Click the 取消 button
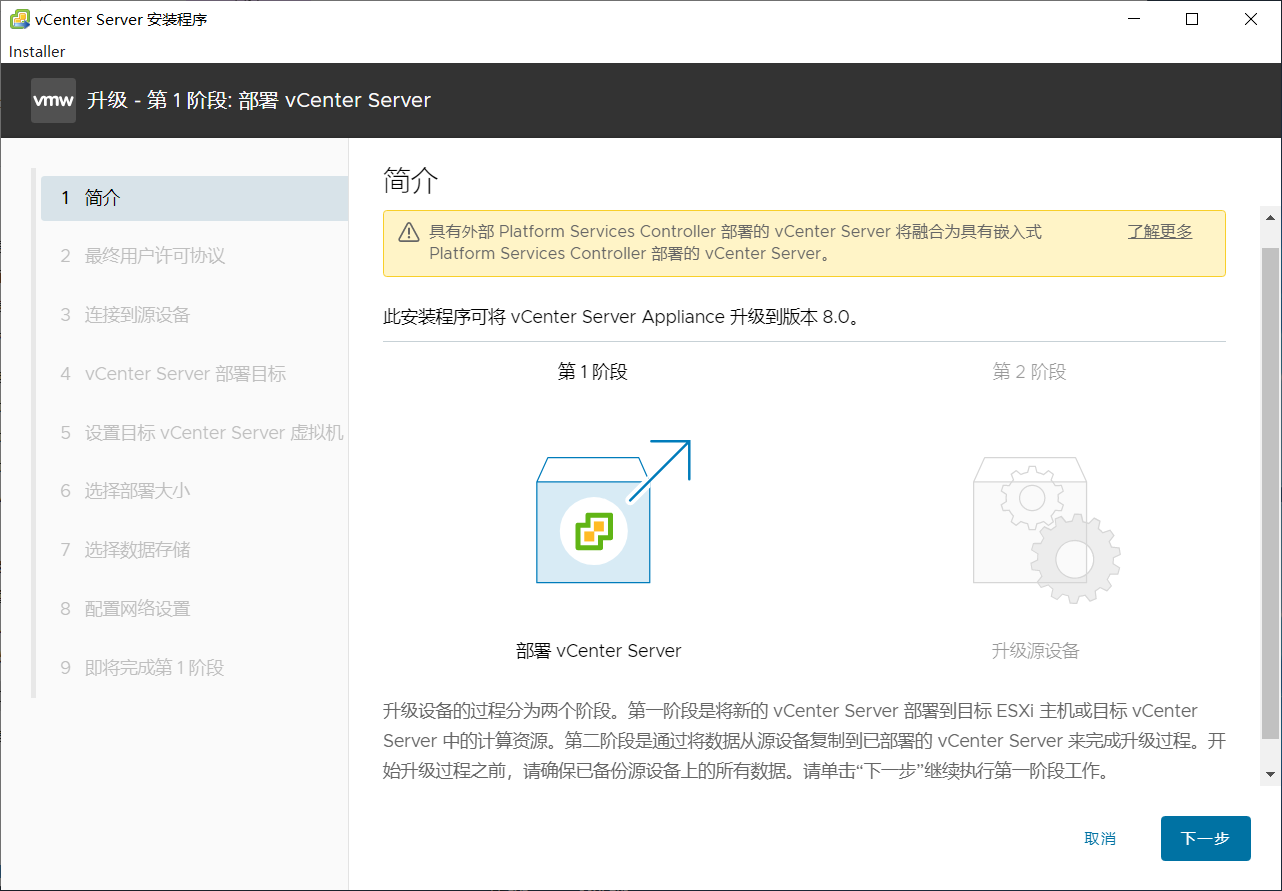Viewport: 1282px width, 891px height. [1100, 838]
